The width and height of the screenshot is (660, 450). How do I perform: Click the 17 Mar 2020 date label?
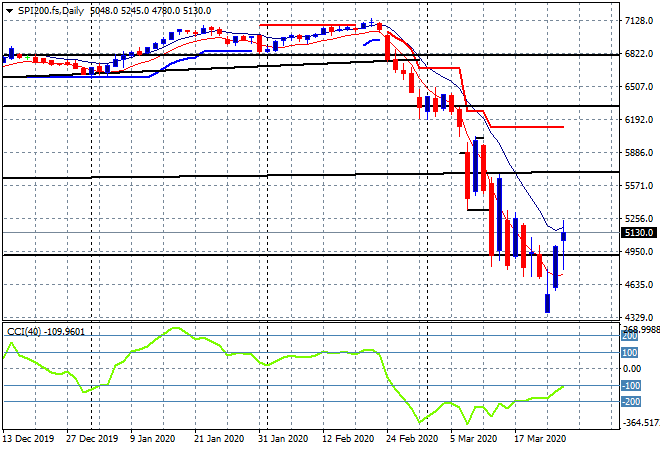(x=540, y=439)
